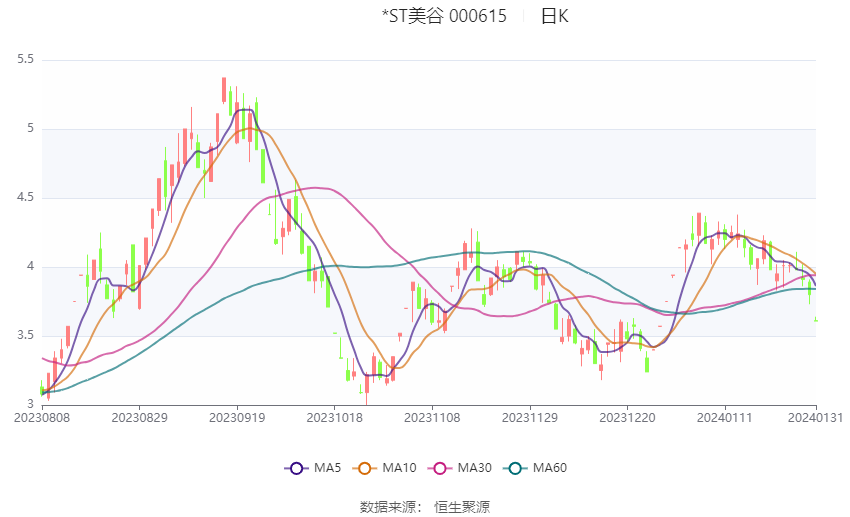Viewport: 850px width, 517px height.
Task: Click the 5.5 price axis label
Action: tap(25, 60)
